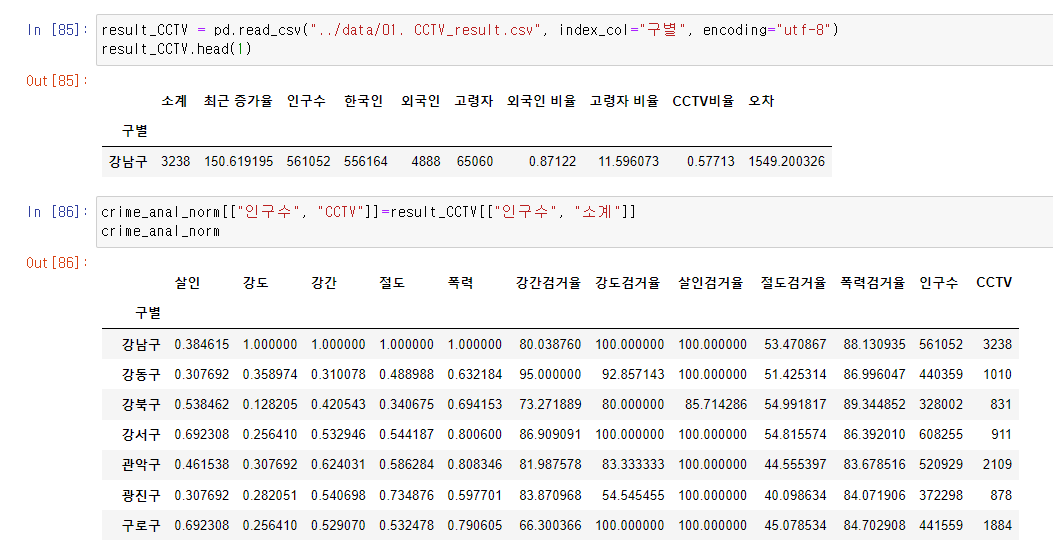
Task: Select 구로구 CCTV value 1884
Action: tap(997, 525)
